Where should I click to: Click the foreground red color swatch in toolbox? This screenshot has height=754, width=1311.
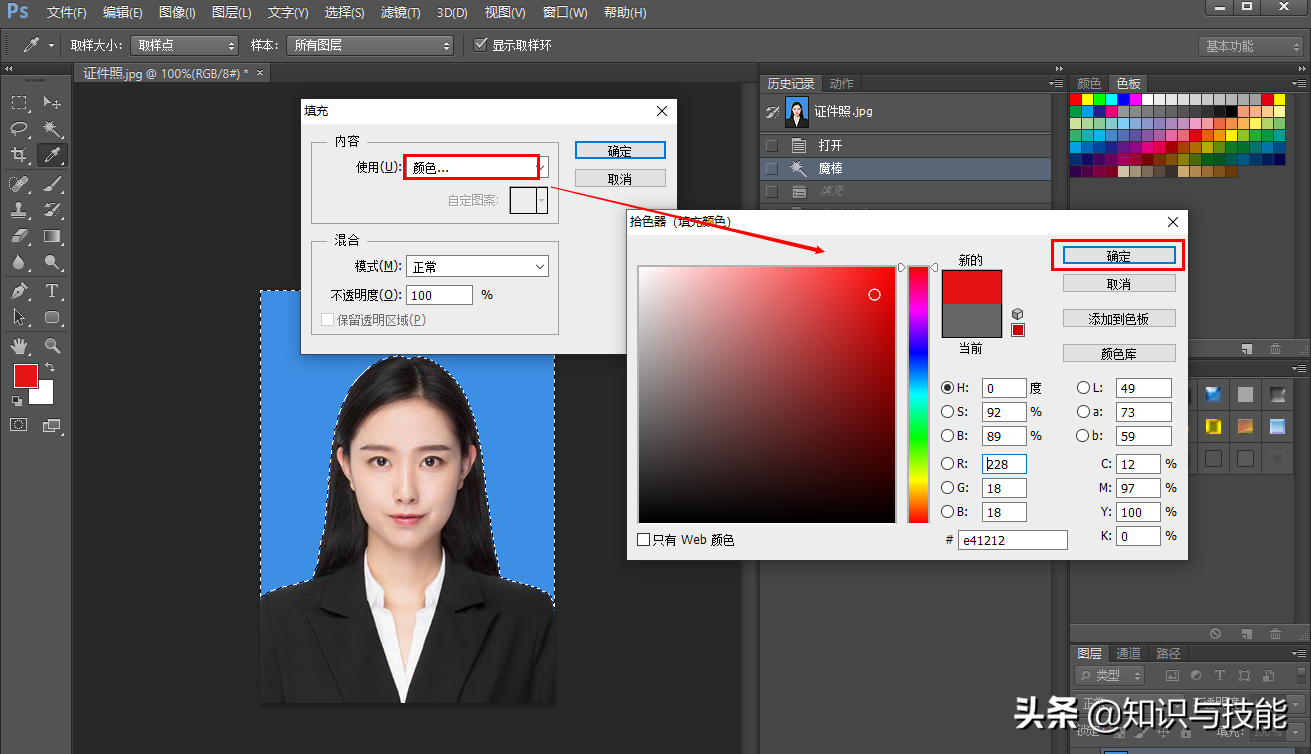(25, 377)
